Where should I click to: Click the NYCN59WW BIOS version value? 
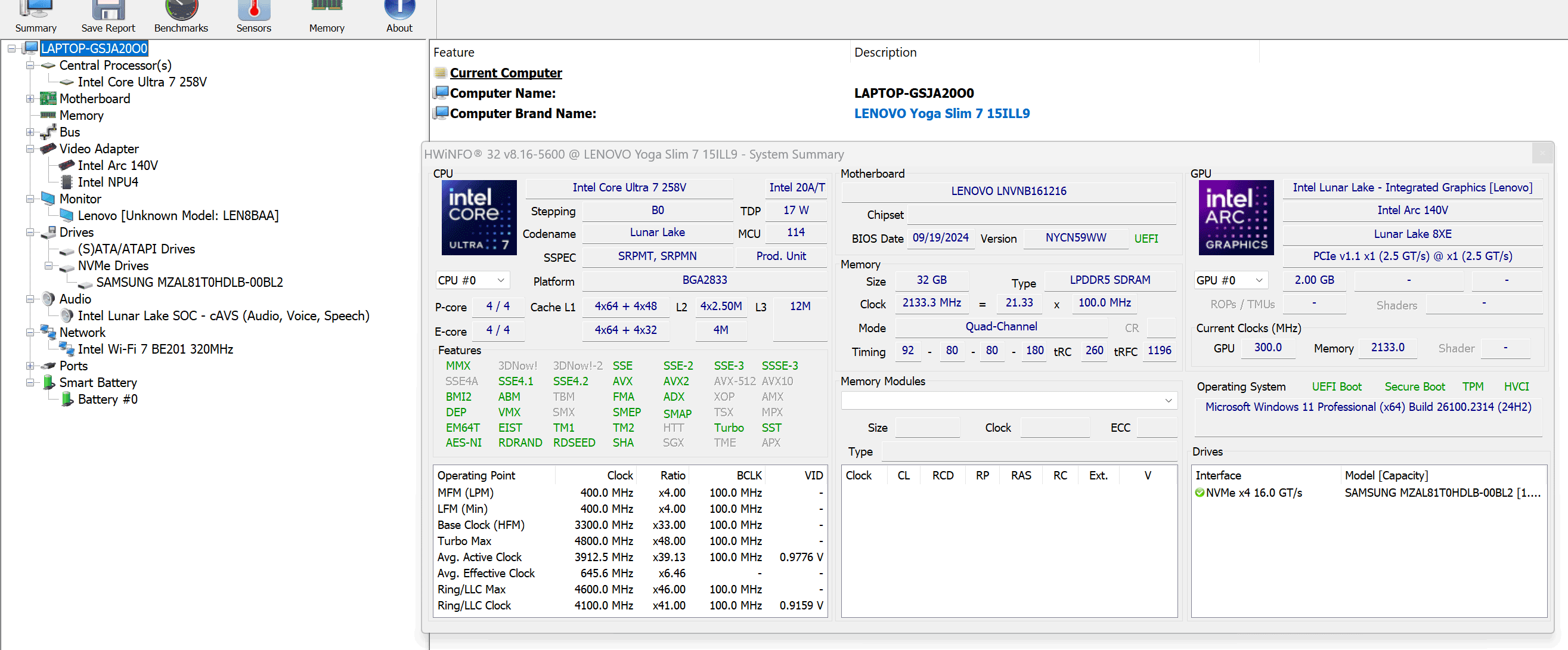pos(1076,238)
